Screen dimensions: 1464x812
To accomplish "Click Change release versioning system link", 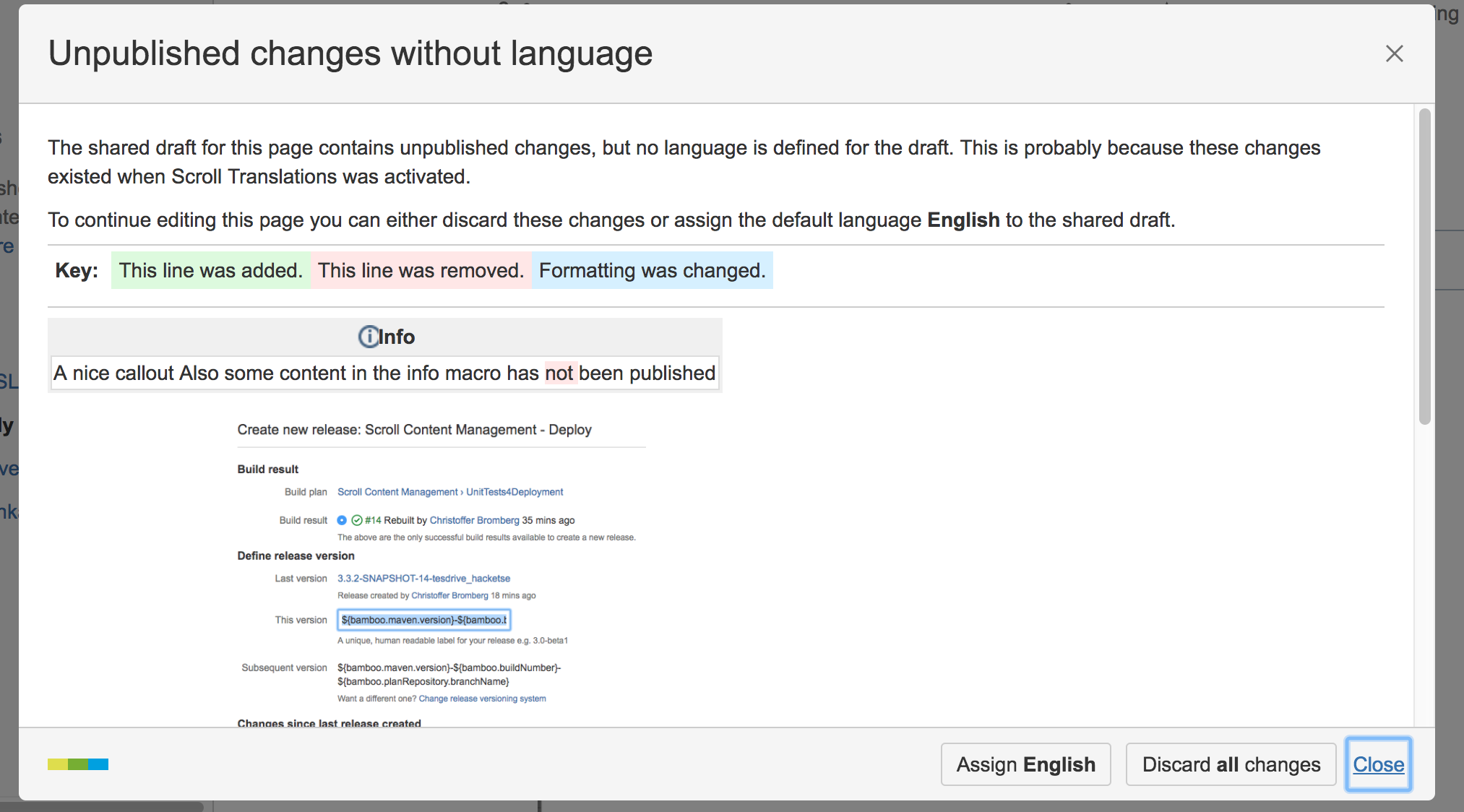I will (482, 699).
